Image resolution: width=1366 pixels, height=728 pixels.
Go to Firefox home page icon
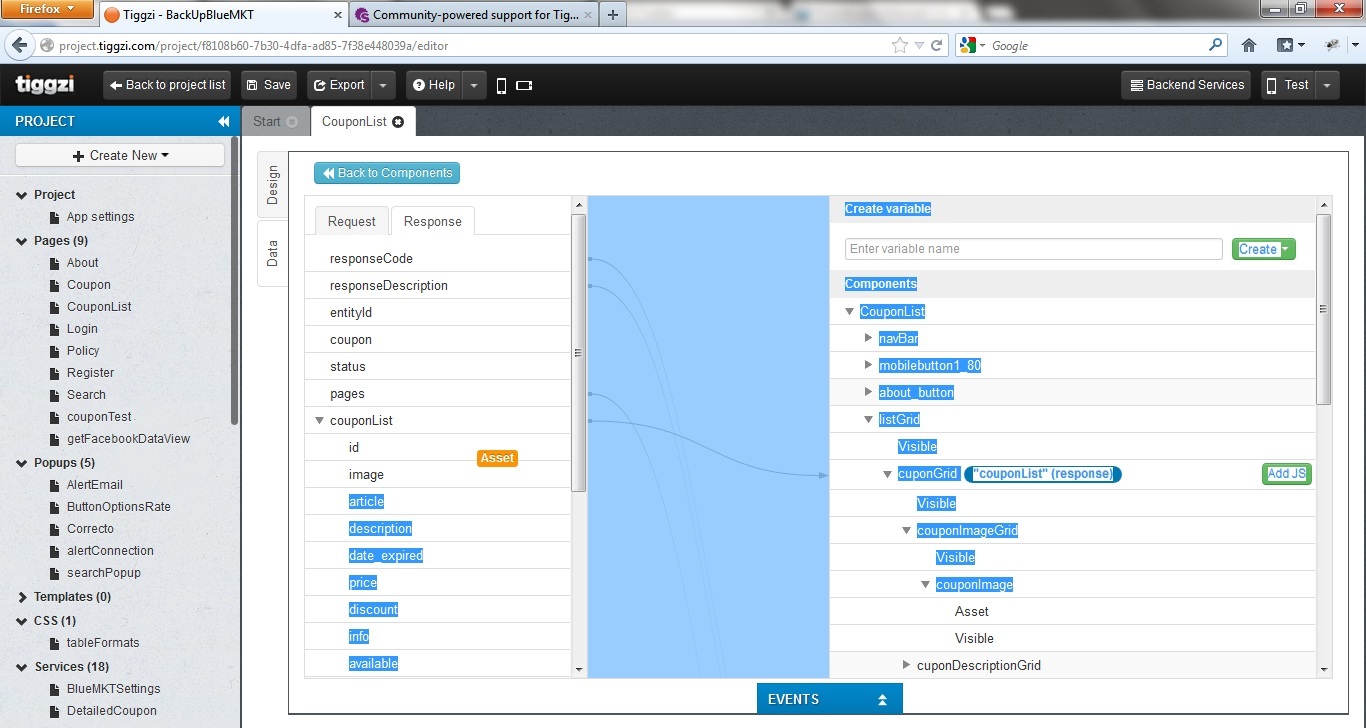point(1249,45)
